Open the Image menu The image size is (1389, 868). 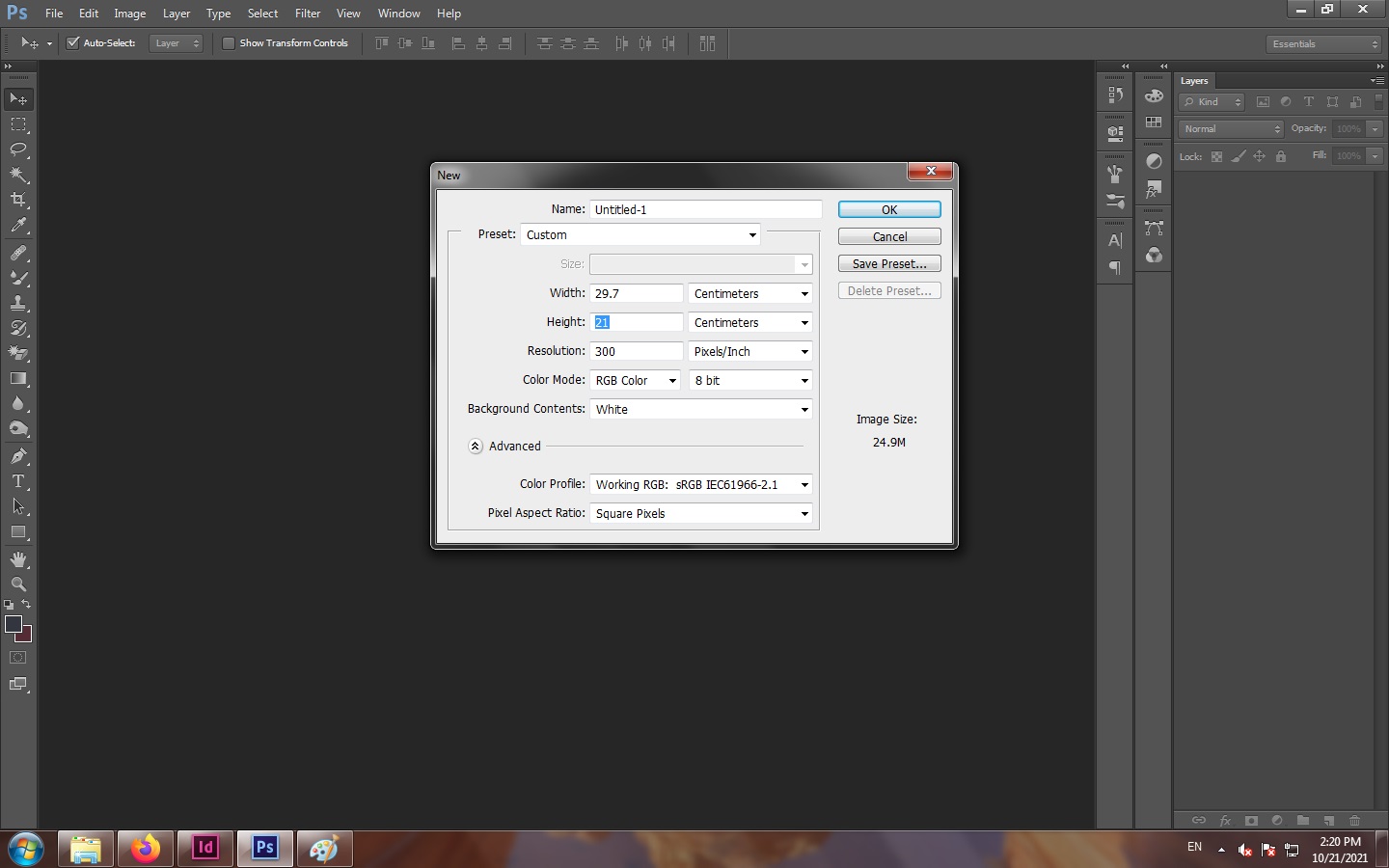pyautogui.click(x=129, y=14)
